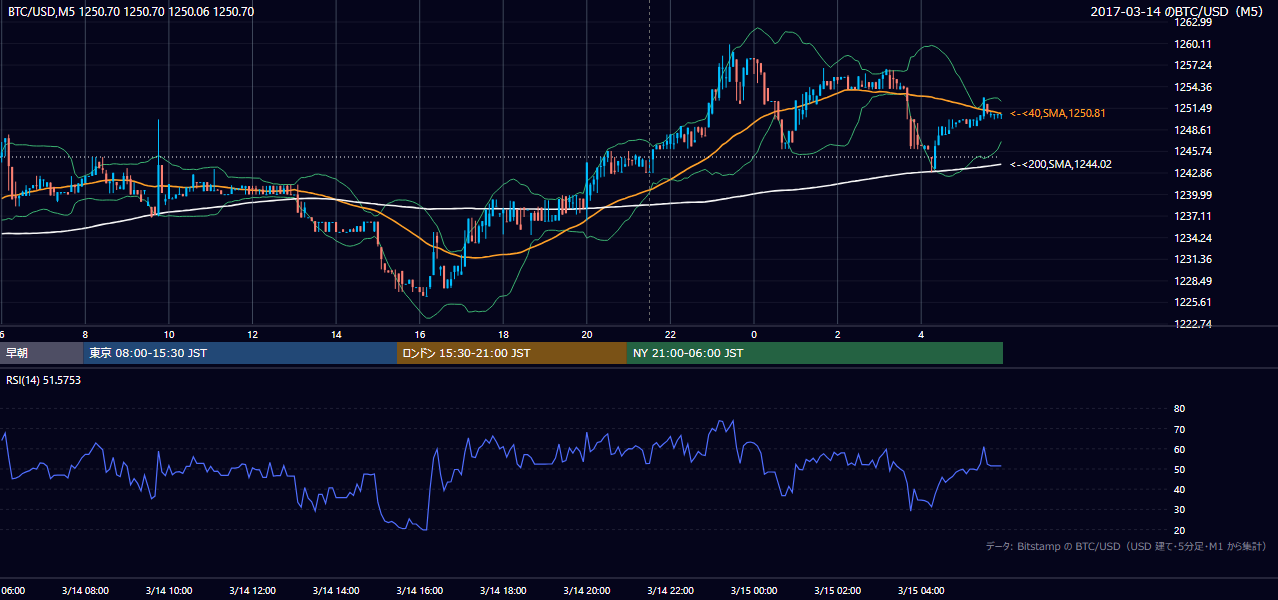
Task: Click hour tick 10 under price chart
Action: 169,335
